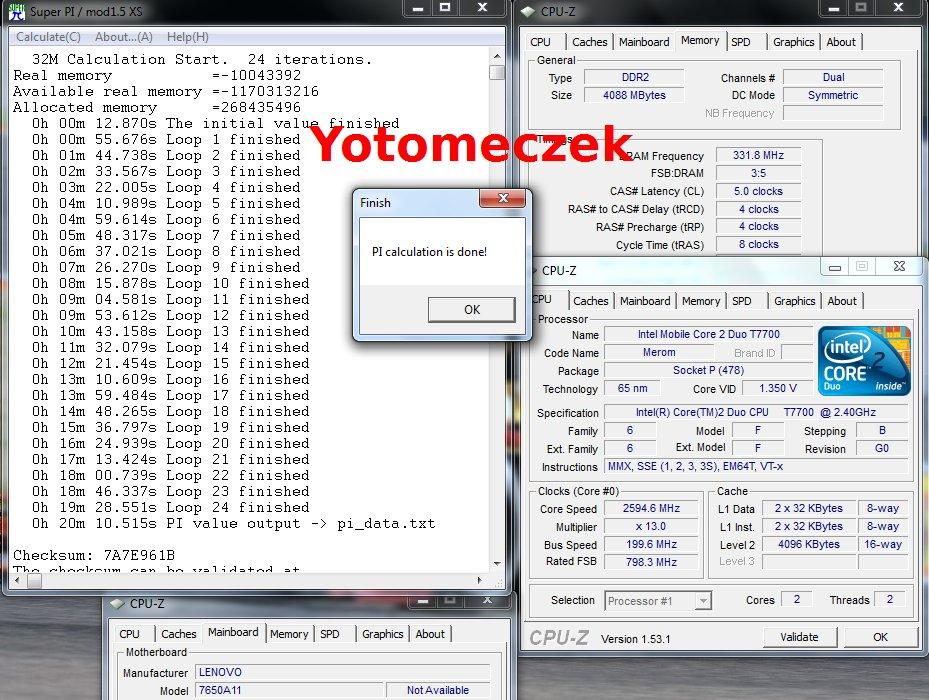Open Caches tab in bottom Mainboard CPU-Z window

coord(178,634)
